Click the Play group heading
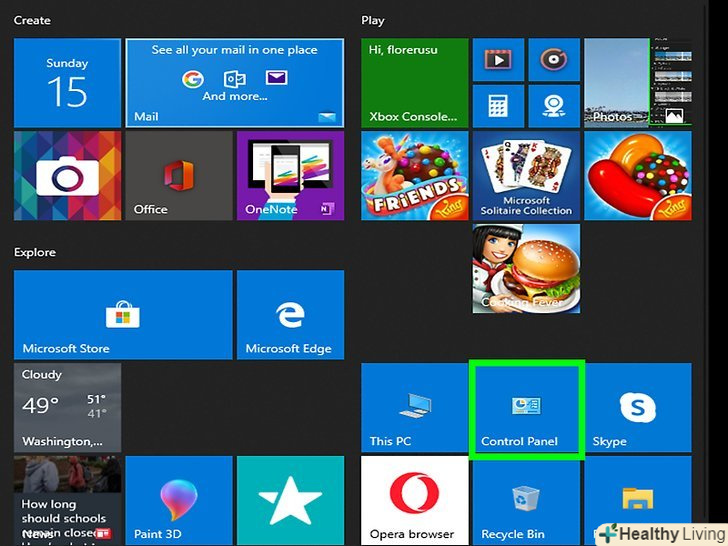The width and height of the screenshot is (728, 546). [373, 20]
